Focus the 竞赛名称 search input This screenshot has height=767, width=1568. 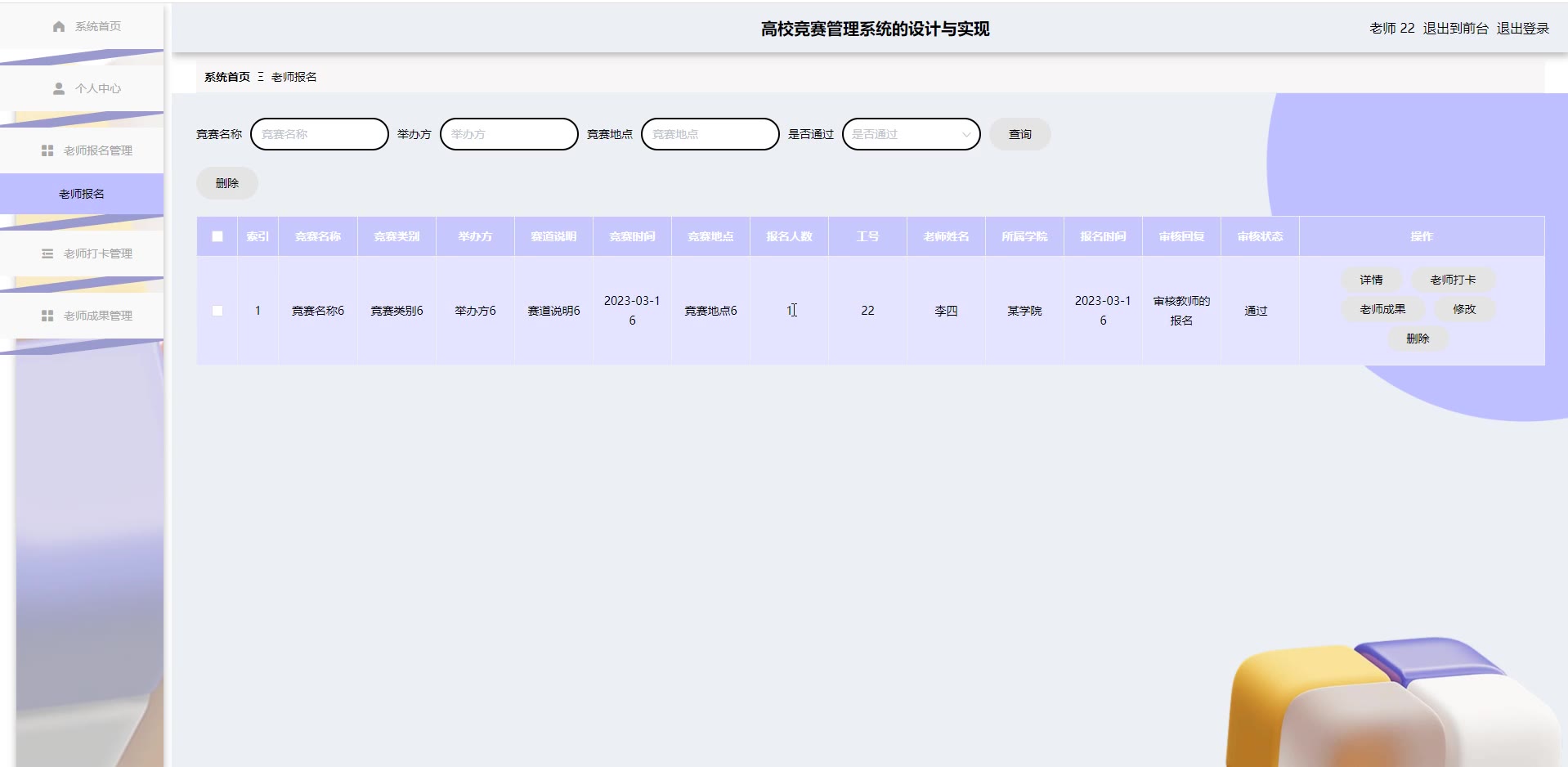point(320,134)
